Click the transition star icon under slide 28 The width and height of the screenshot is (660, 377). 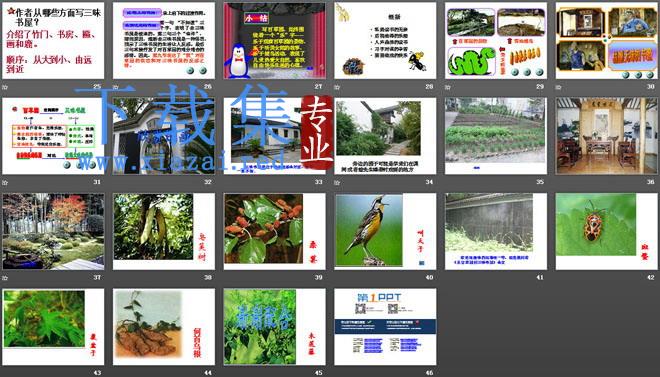coord(337,88)
